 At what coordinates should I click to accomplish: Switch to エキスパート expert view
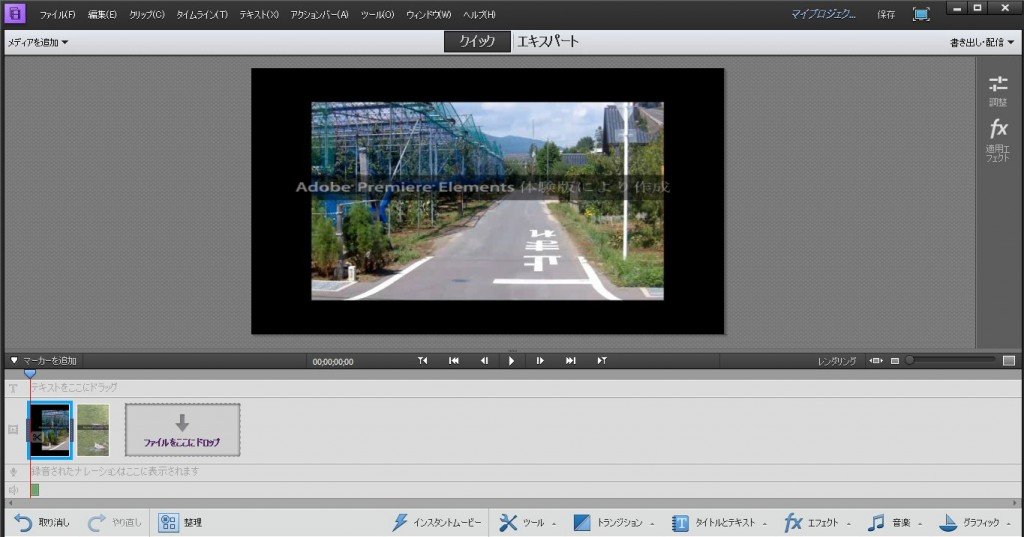[547, 41]
